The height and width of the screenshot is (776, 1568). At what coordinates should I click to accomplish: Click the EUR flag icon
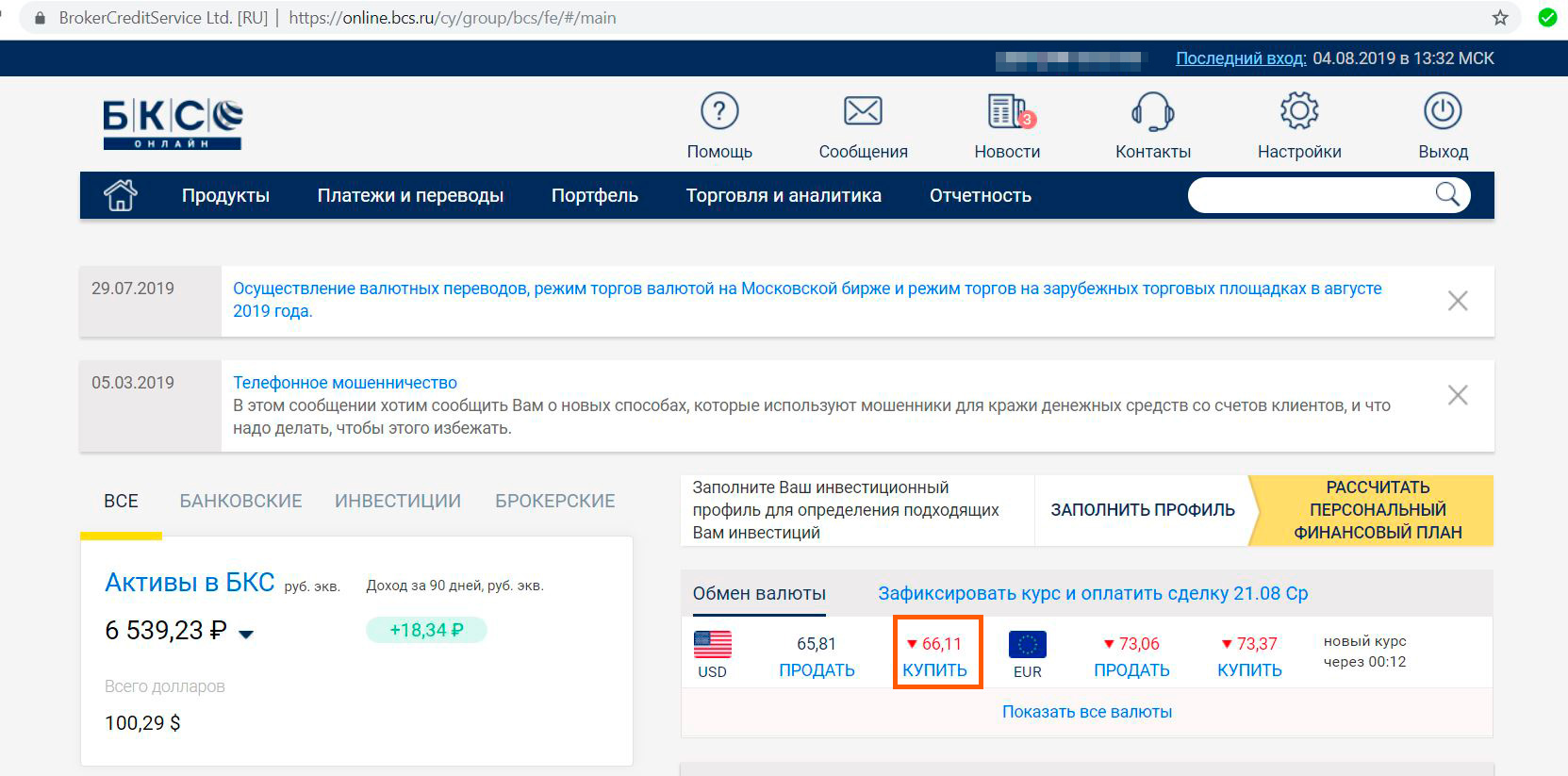[x=1028, y=645]
